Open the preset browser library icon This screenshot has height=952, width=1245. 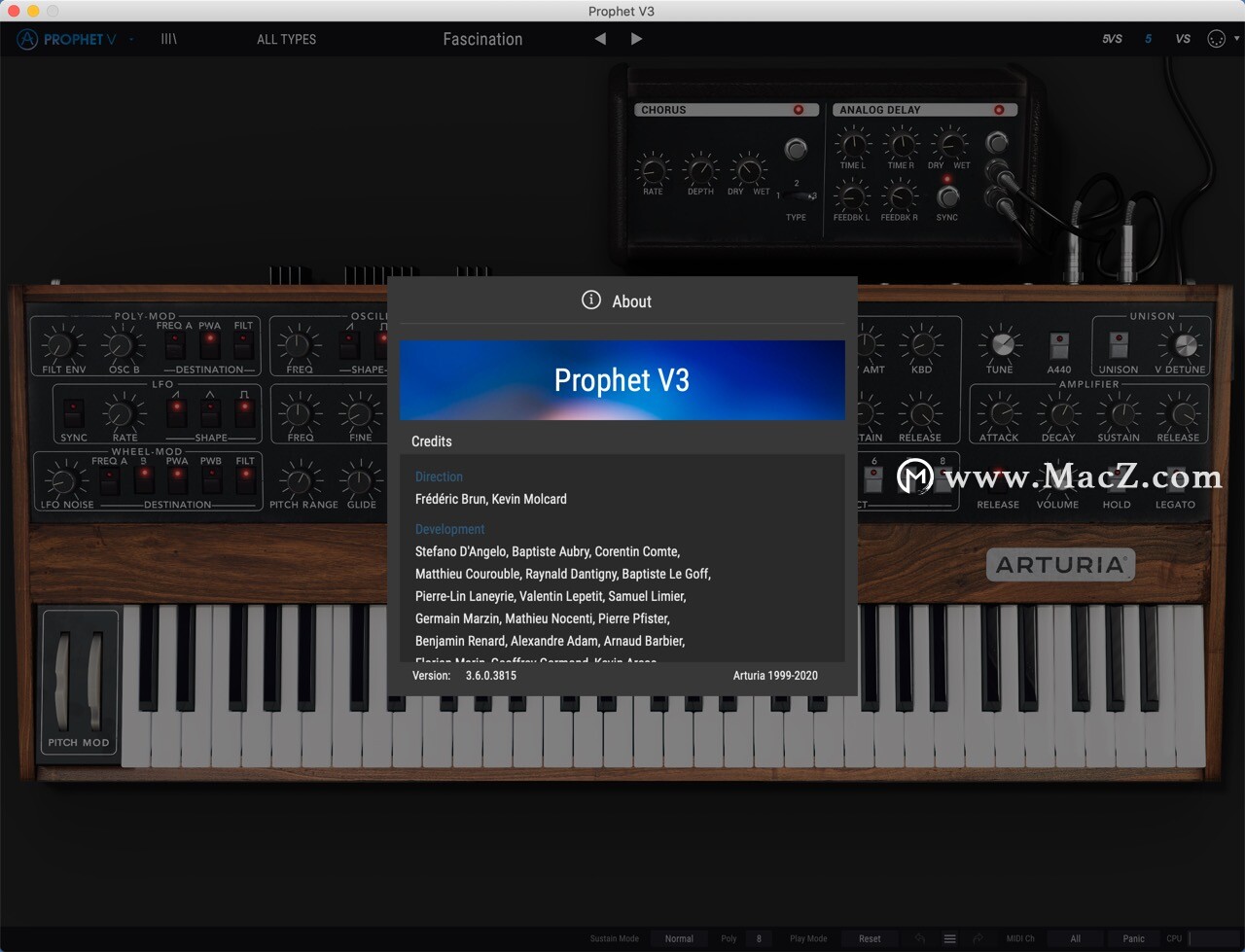pyautogui.click(x=169, y=39)
